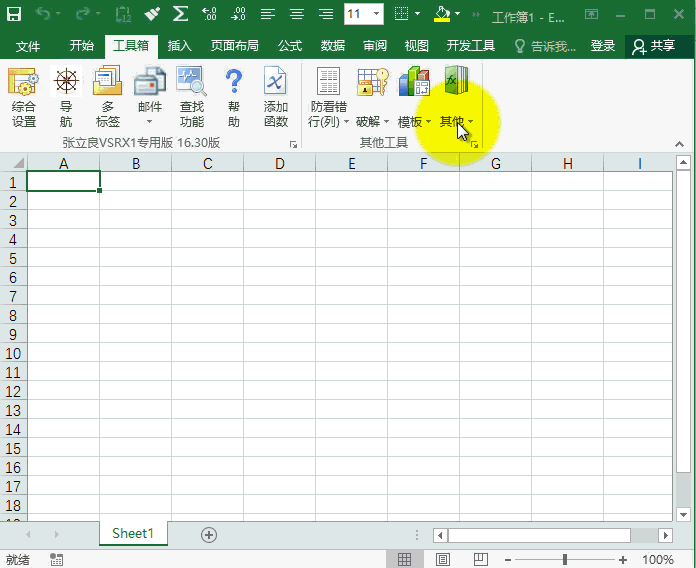The image size is (696, 568).
Task: Open 综合设置 general settings
Action: 24,98
